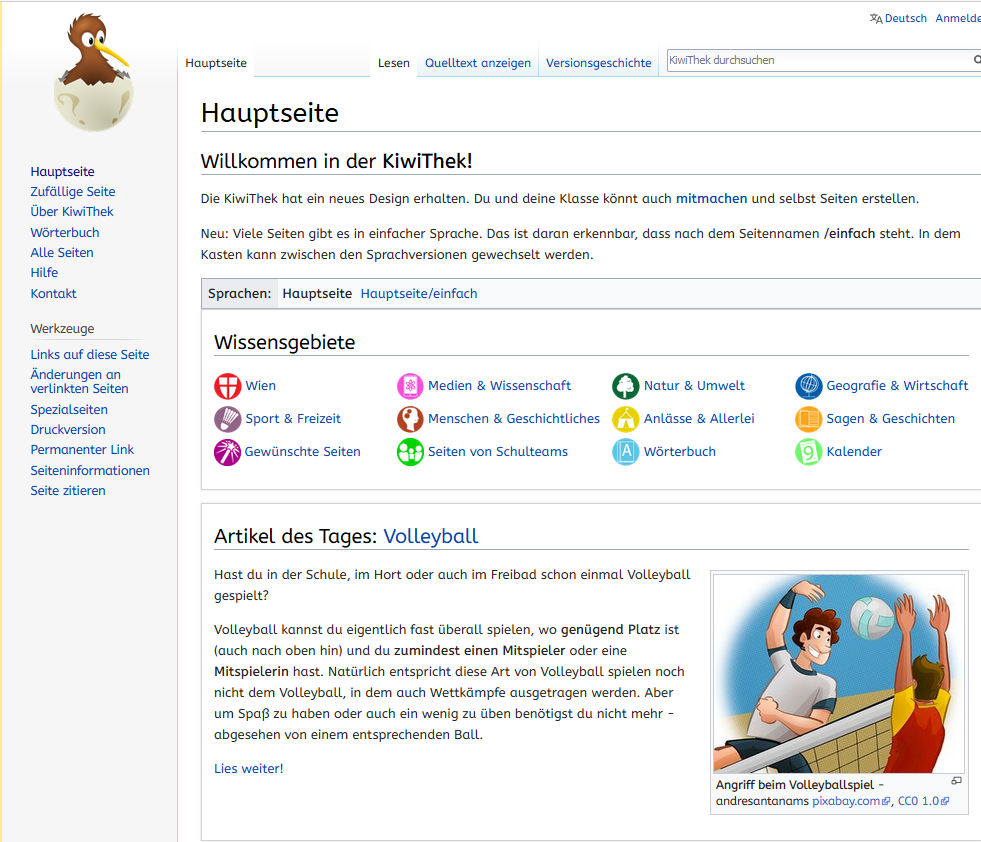Open Gewünschte Seiten text link
The height and width of the screenshot is (842, 981).
pos(302,452)
